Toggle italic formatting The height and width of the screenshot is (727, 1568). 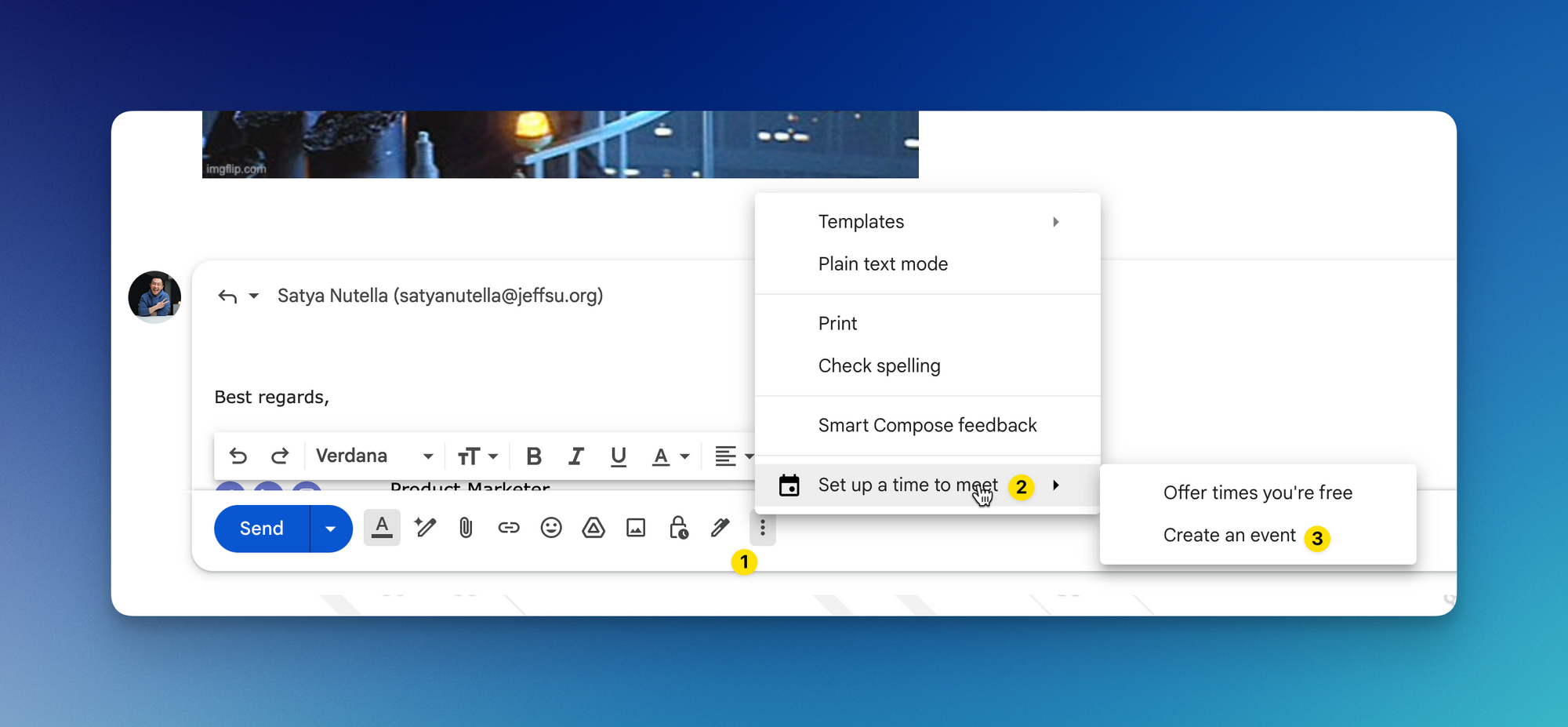point(576,456)
